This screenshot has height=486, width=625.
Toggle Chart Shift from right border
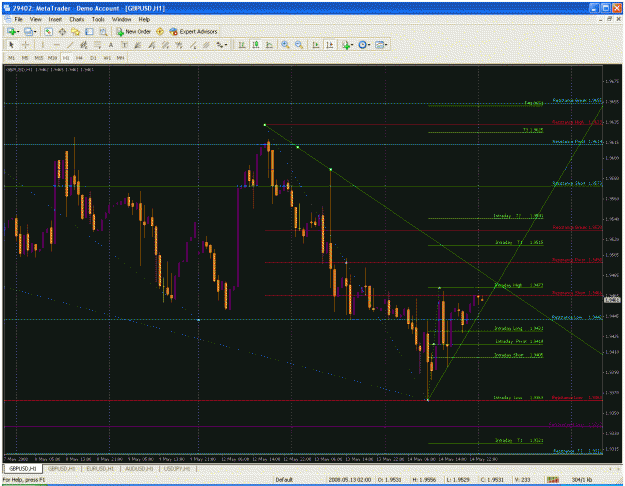(x=329, y=45)
